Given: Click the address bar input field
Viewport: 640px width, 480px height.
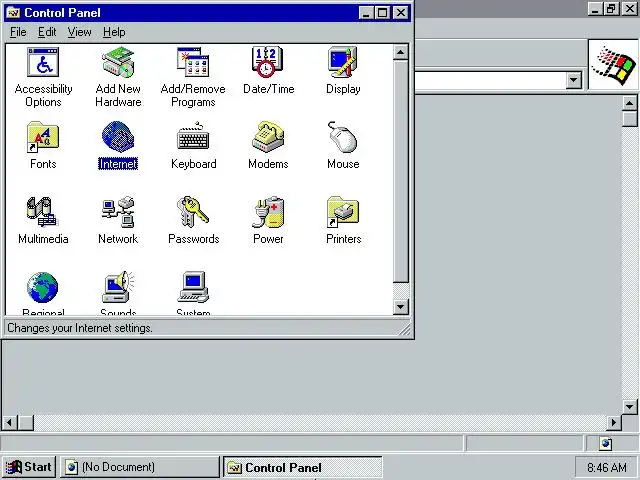Looking at the screenshot, I should tap(490, 80).
